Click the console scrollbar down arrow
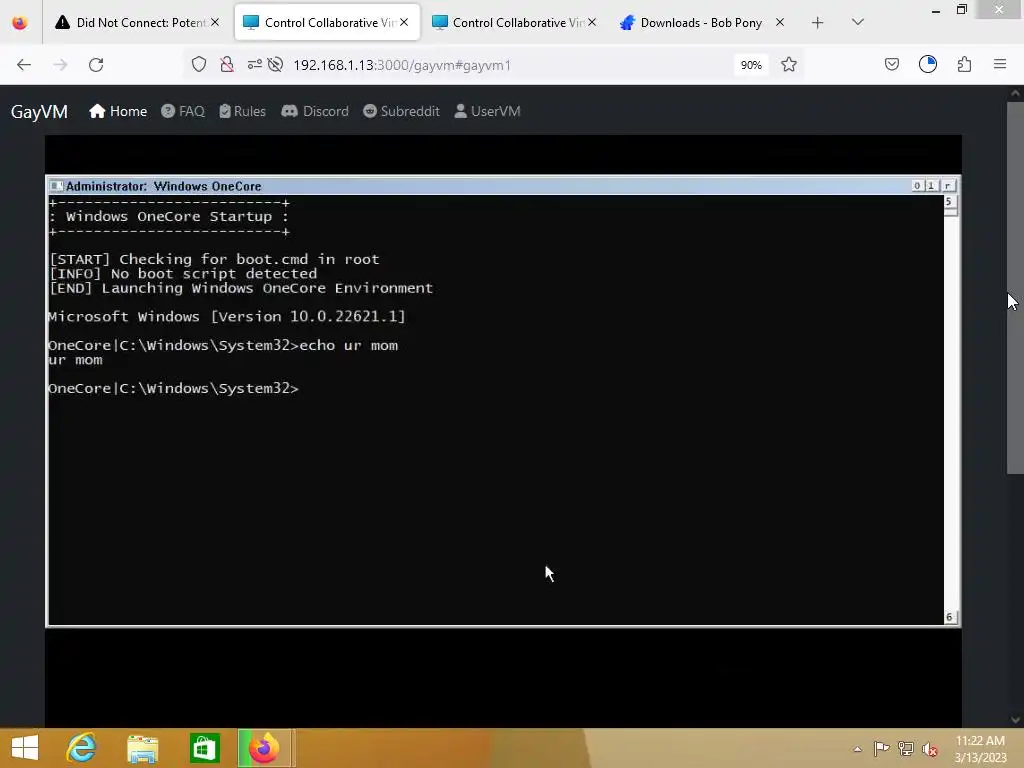The image size is (1024, 768). pyautogui.click(x=950, y=617)
